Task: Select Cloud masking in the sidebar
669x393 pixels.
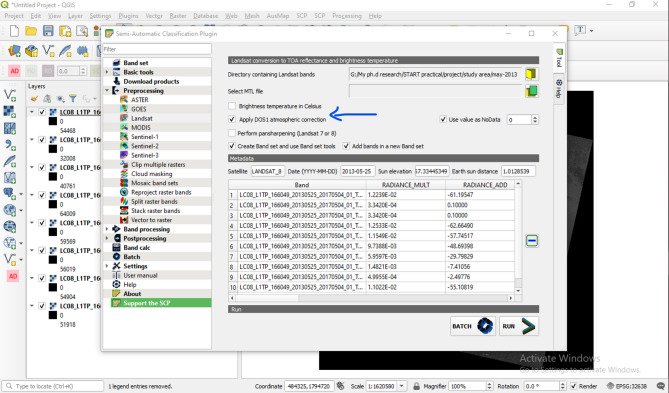Action: pos(151,174)
